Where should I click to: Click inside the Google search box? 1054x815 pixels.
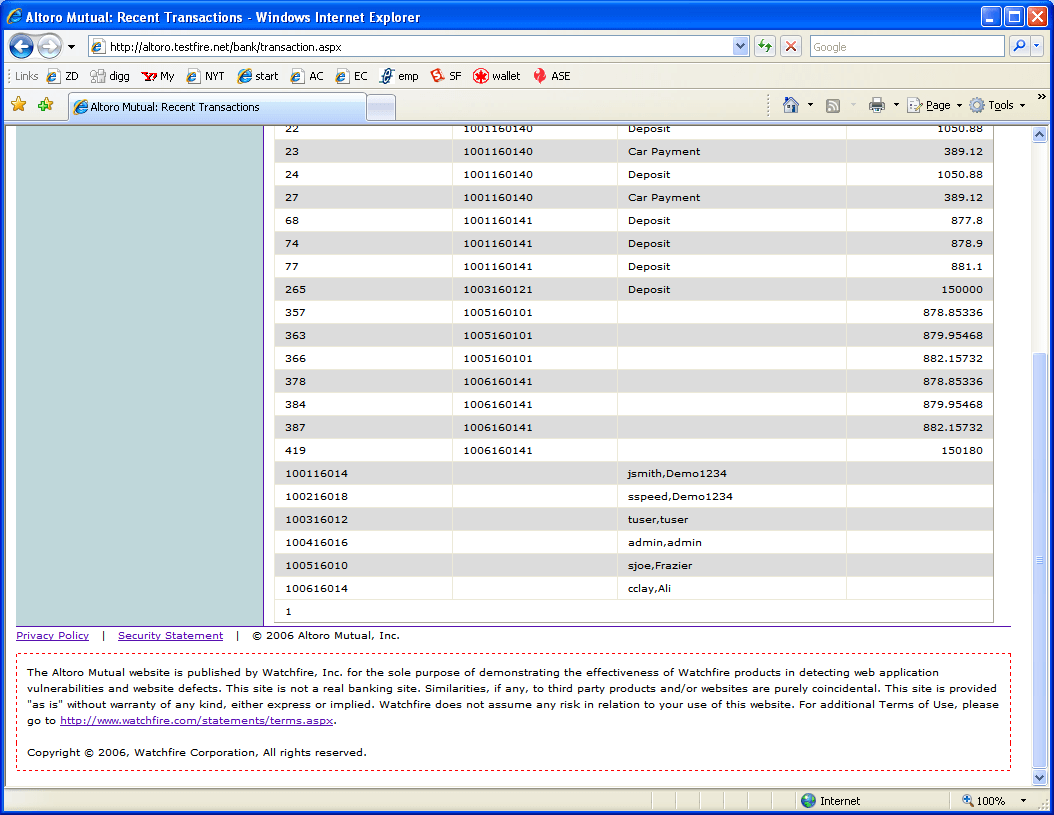point(905,47)
